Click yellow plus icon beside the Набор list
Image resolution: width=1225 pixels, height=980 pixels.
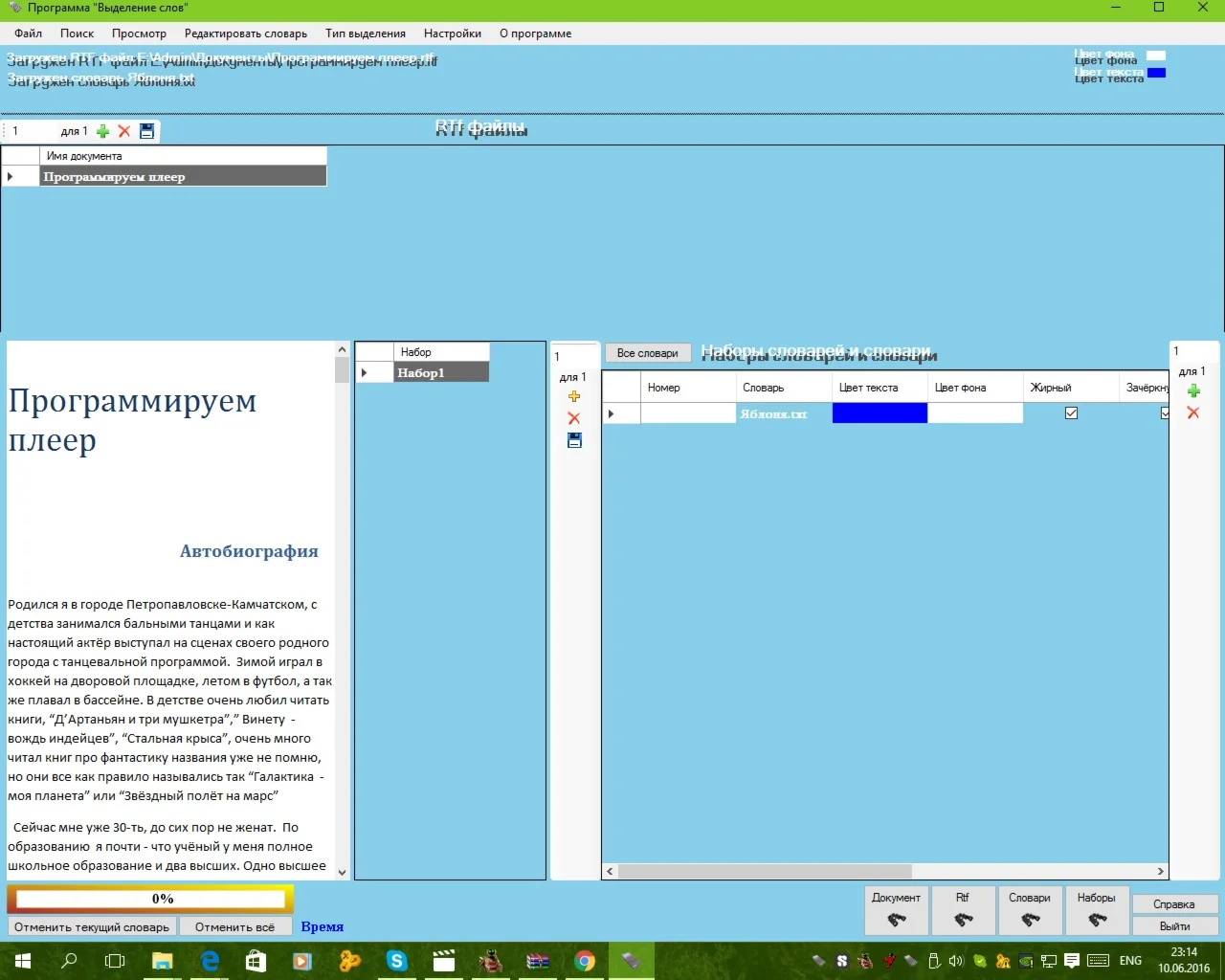coord(574,396)
